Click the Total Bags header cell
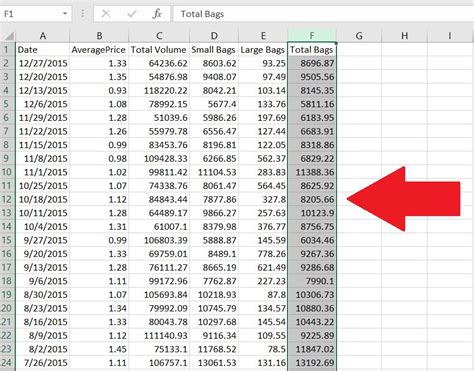 (312, 50)
